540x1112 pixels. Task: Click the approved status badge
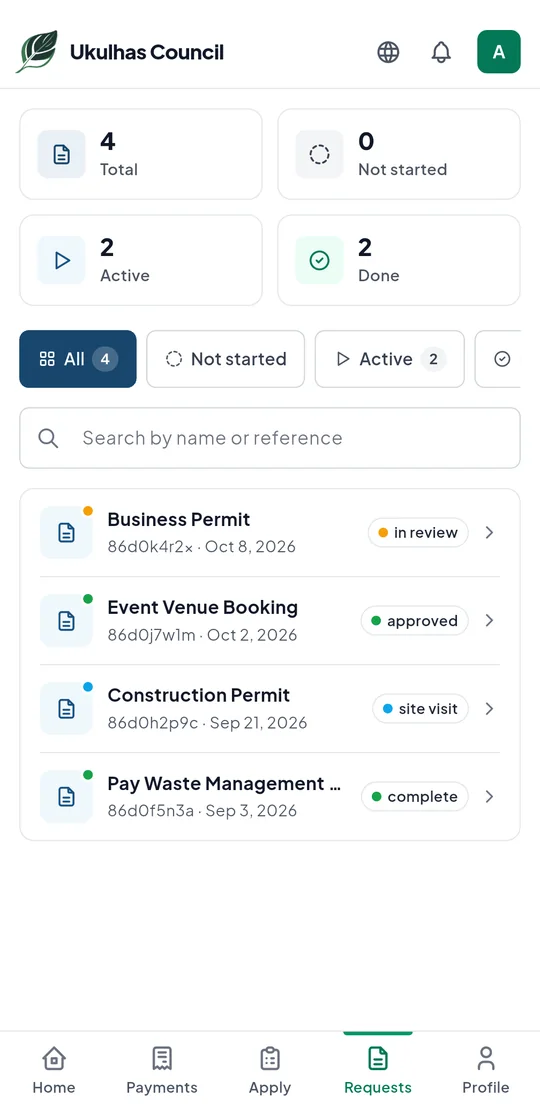point(414,621)
